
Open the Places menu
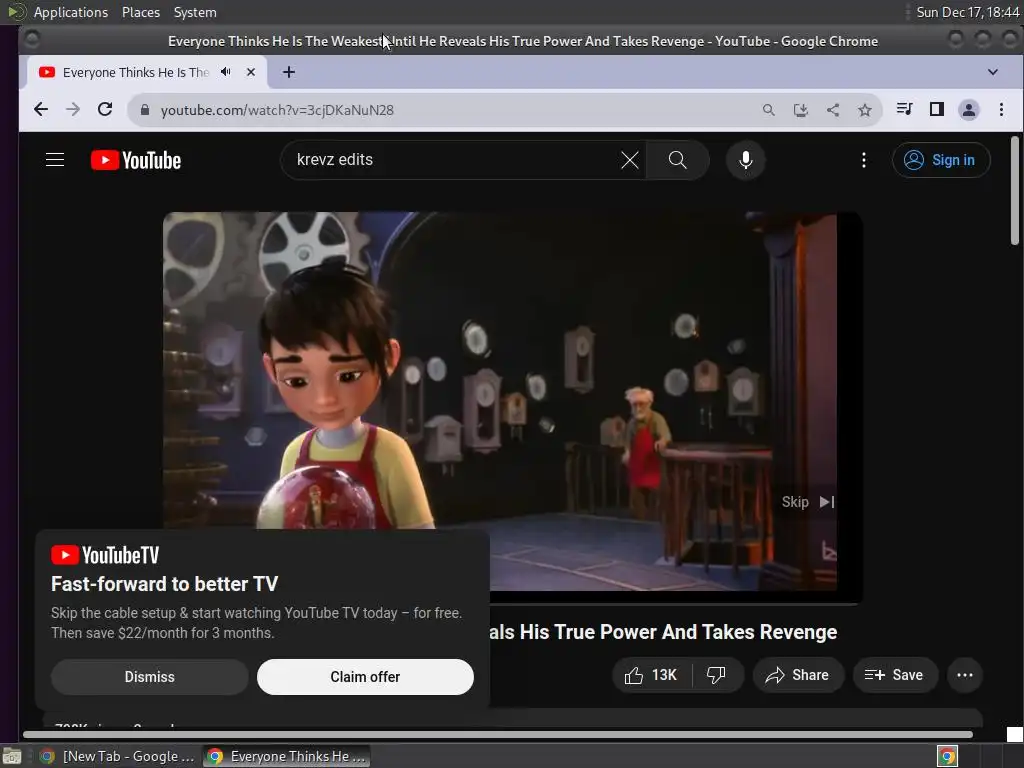point(140,12)
